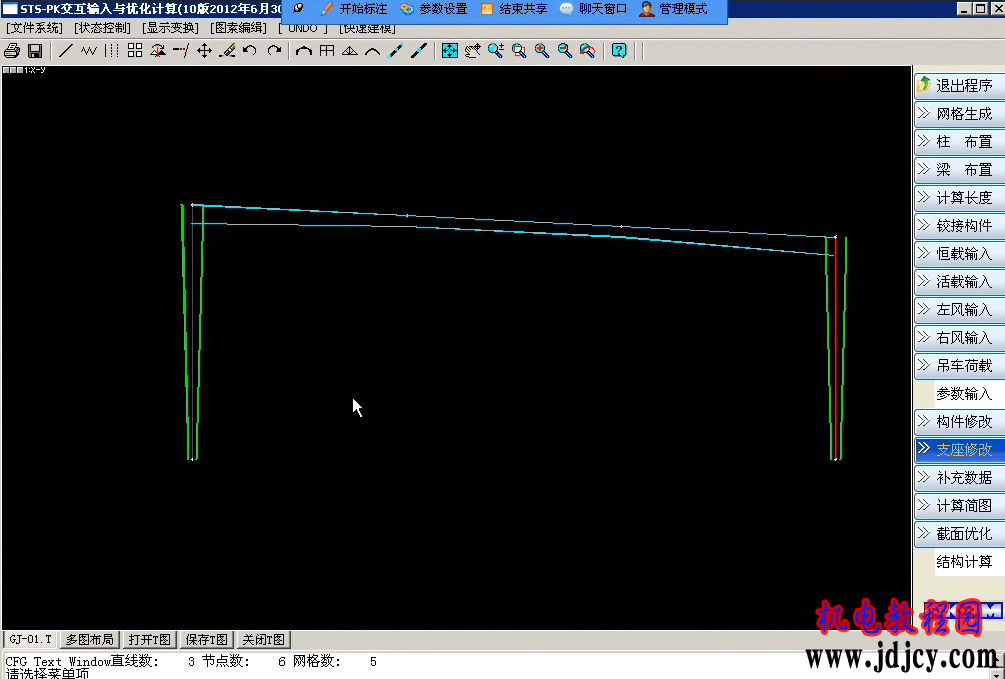Click the zoom extents fit-all icon

point(450,51)
